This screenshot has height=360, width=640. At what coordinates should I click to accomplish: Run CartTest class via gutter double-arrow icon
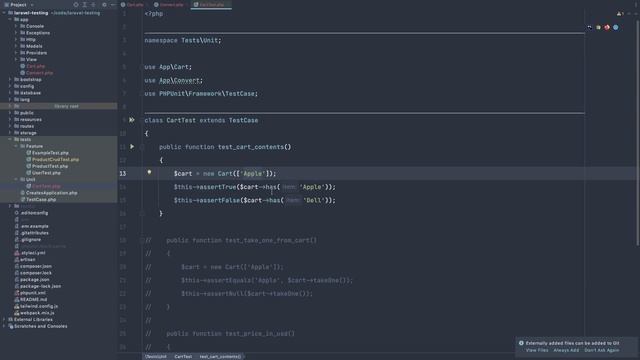[131, 120]
